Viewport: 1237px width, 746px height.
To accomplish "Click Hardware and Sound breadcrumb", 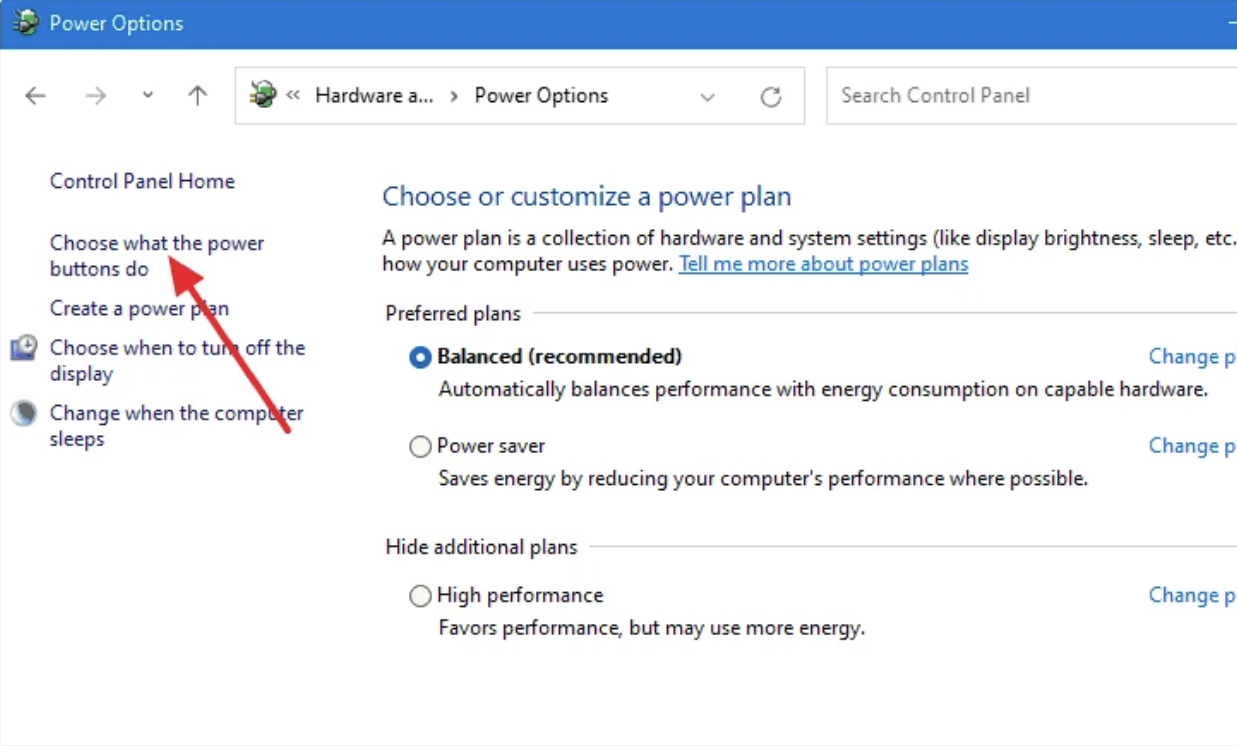I will [x=374, y=96].
